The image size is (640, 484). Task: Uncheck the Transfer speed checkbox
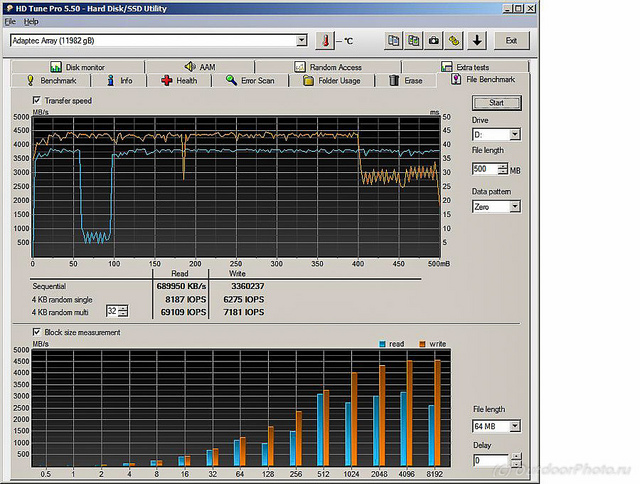[38, 100]
